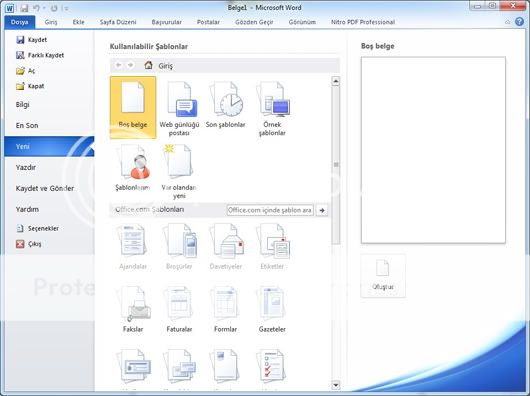Click the Oluştur create button
Image resolution: width=530 pixels, height=396 pixels.
(383, 276)
